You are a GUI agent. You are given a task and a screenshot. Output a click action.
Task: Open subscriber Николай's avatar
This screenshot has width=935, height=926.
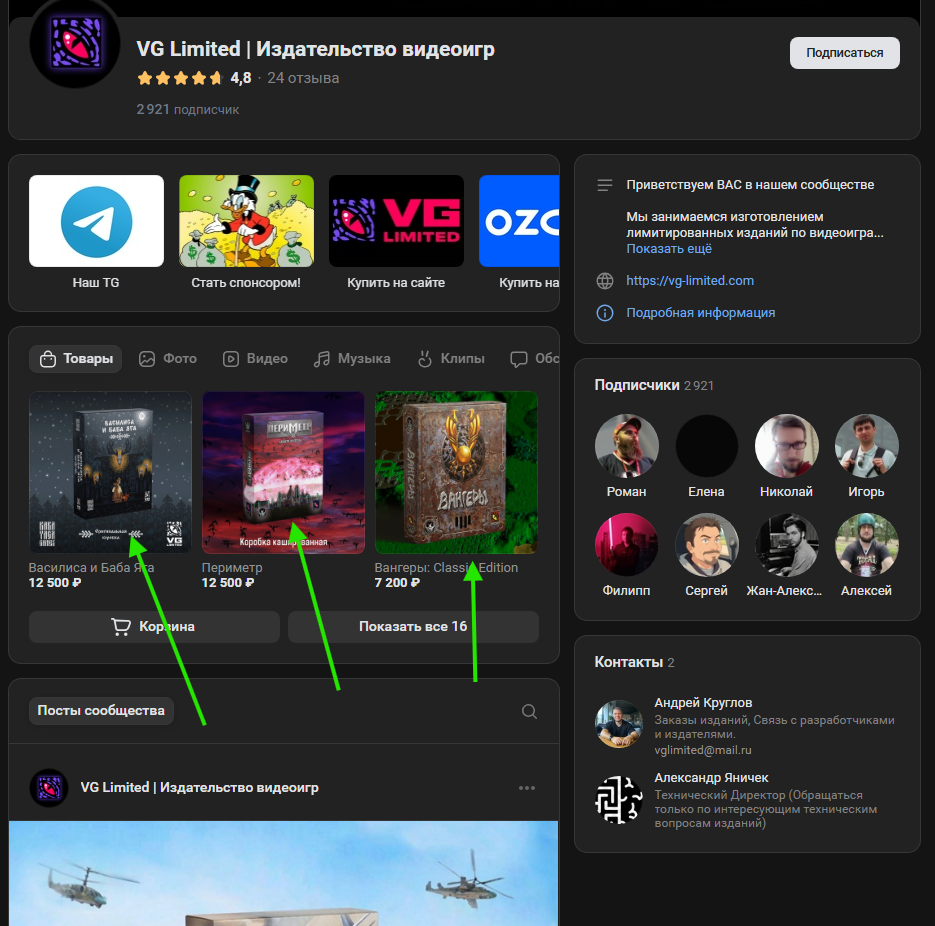[x=787, y=446]
